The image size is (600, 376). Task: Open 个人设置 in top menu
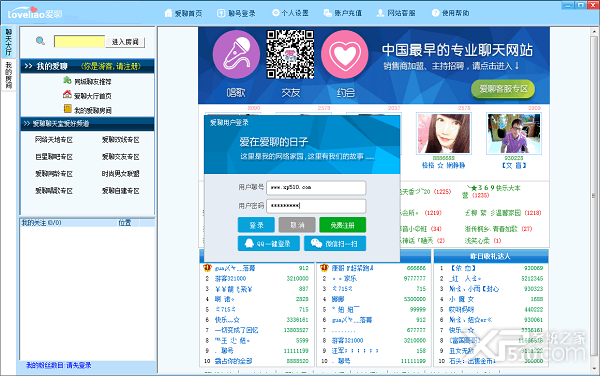(x=290, y=13)
